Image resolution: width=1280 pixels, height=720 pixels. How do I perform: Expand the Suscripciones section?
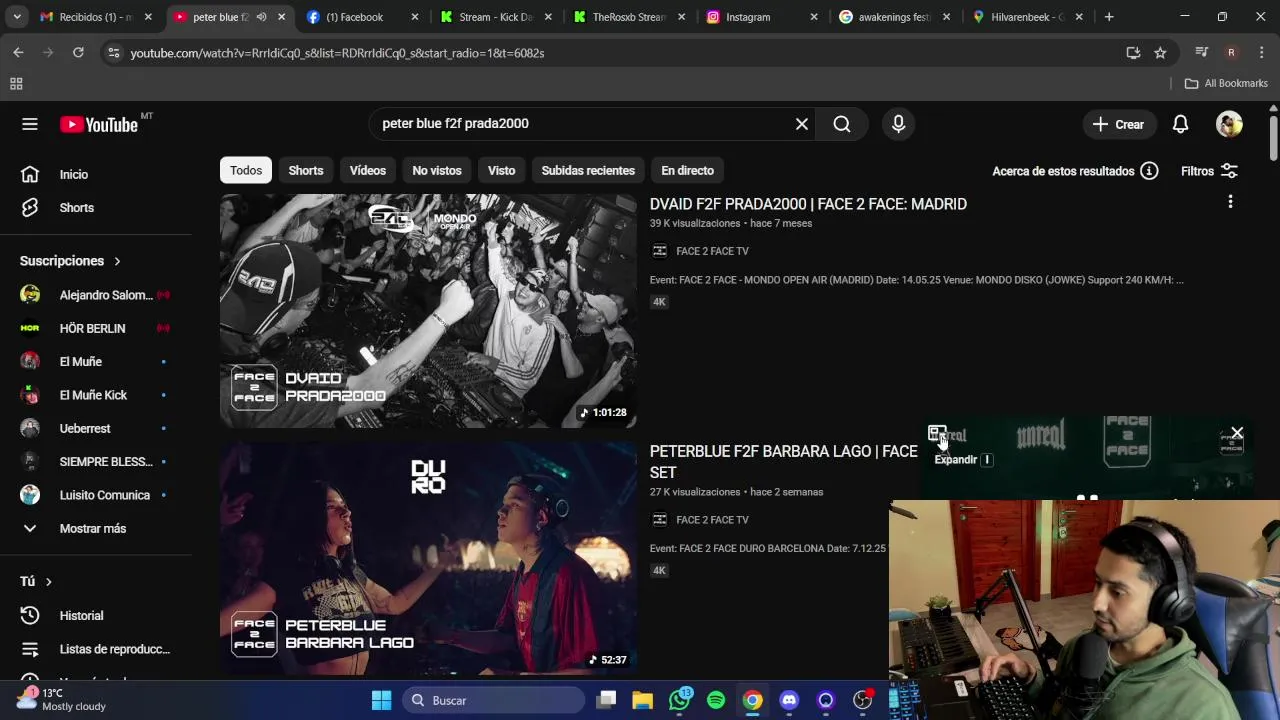pos(70,261)
